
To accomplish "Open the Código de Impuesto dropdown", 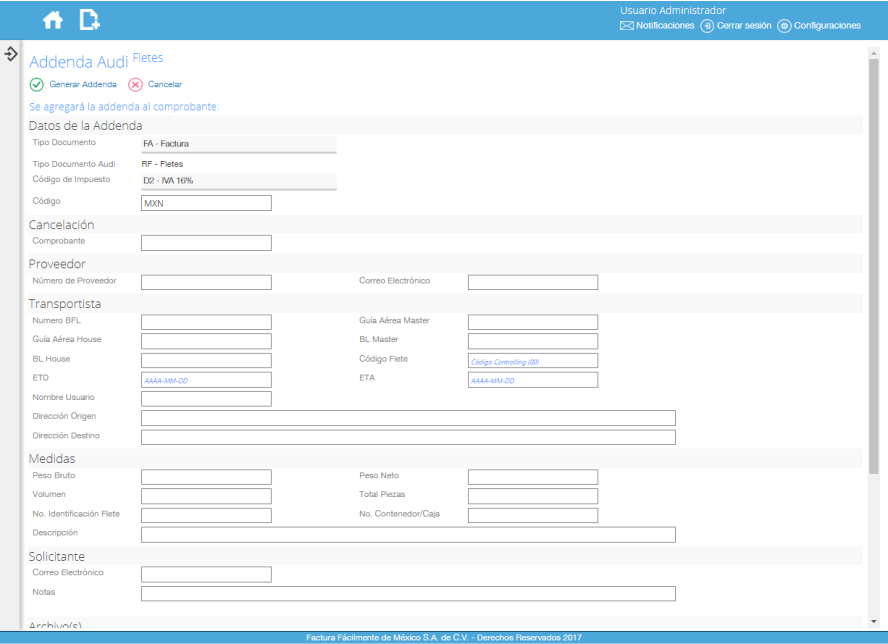I will 238,181.
